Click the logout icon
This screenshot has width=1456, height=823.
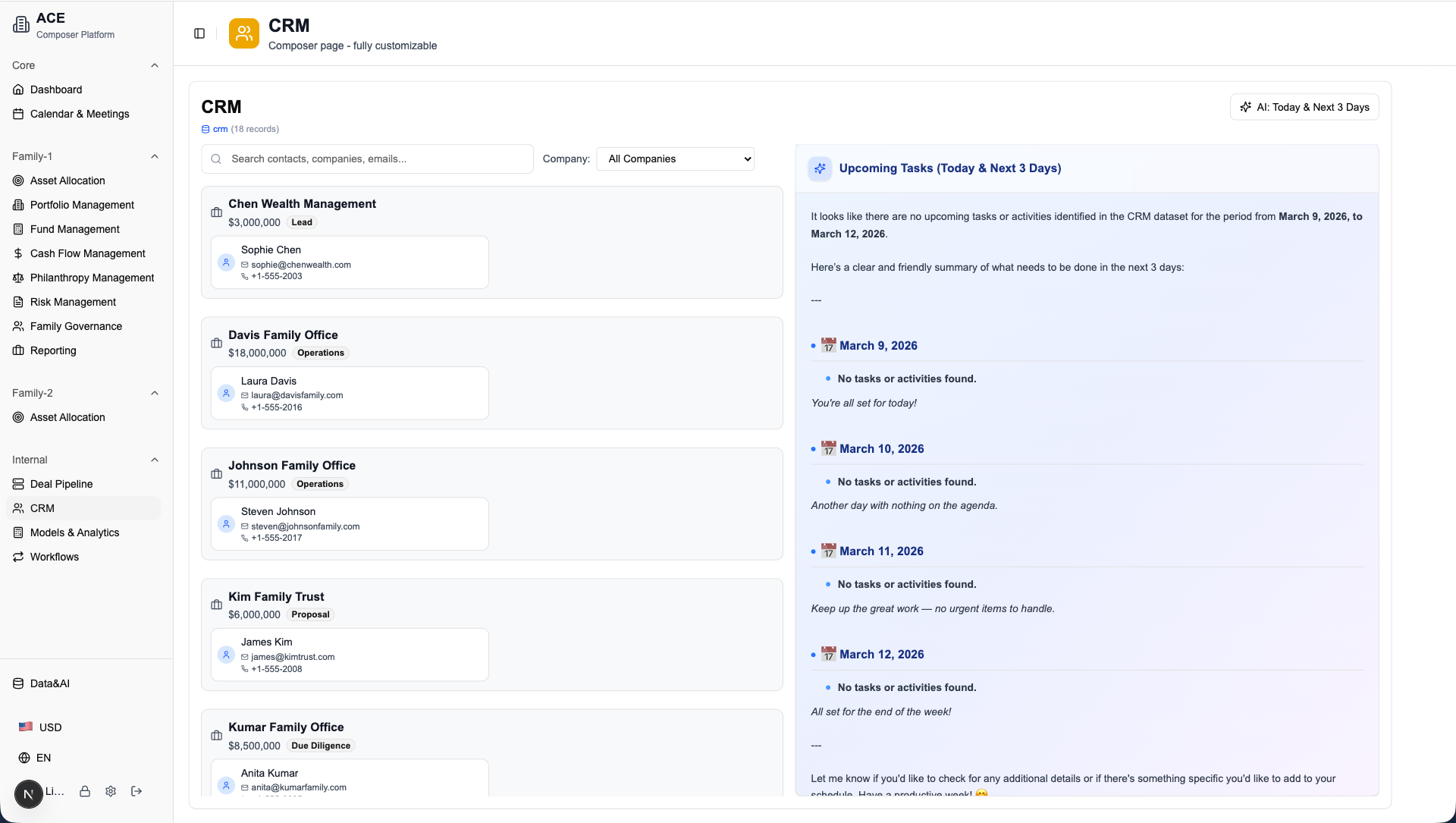click(x=136, y=791)
